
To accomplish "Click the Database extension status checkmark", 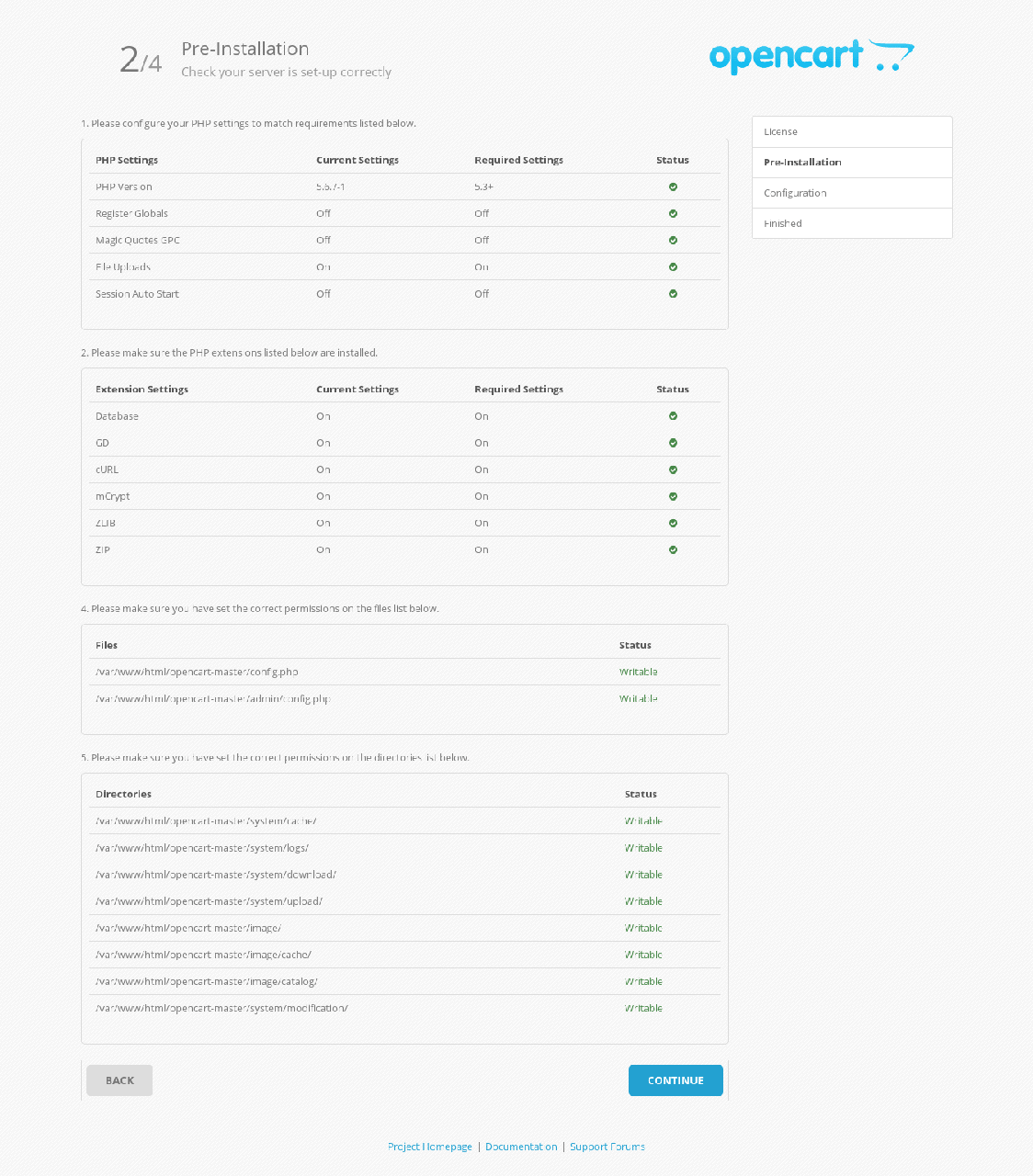I will pyautogui.click(x=673, y=416).
